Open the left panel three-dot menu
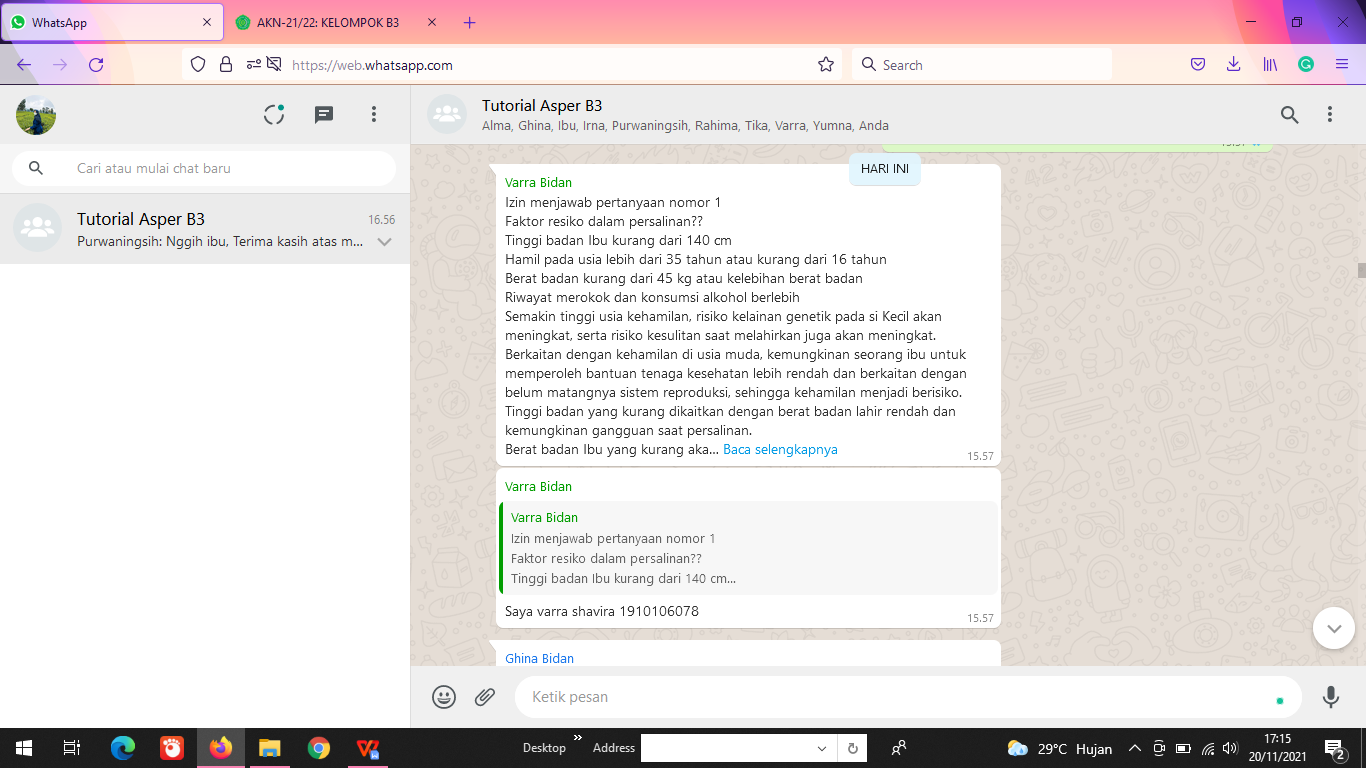Viewport: 1366px width, 768px height. (374, 115)
